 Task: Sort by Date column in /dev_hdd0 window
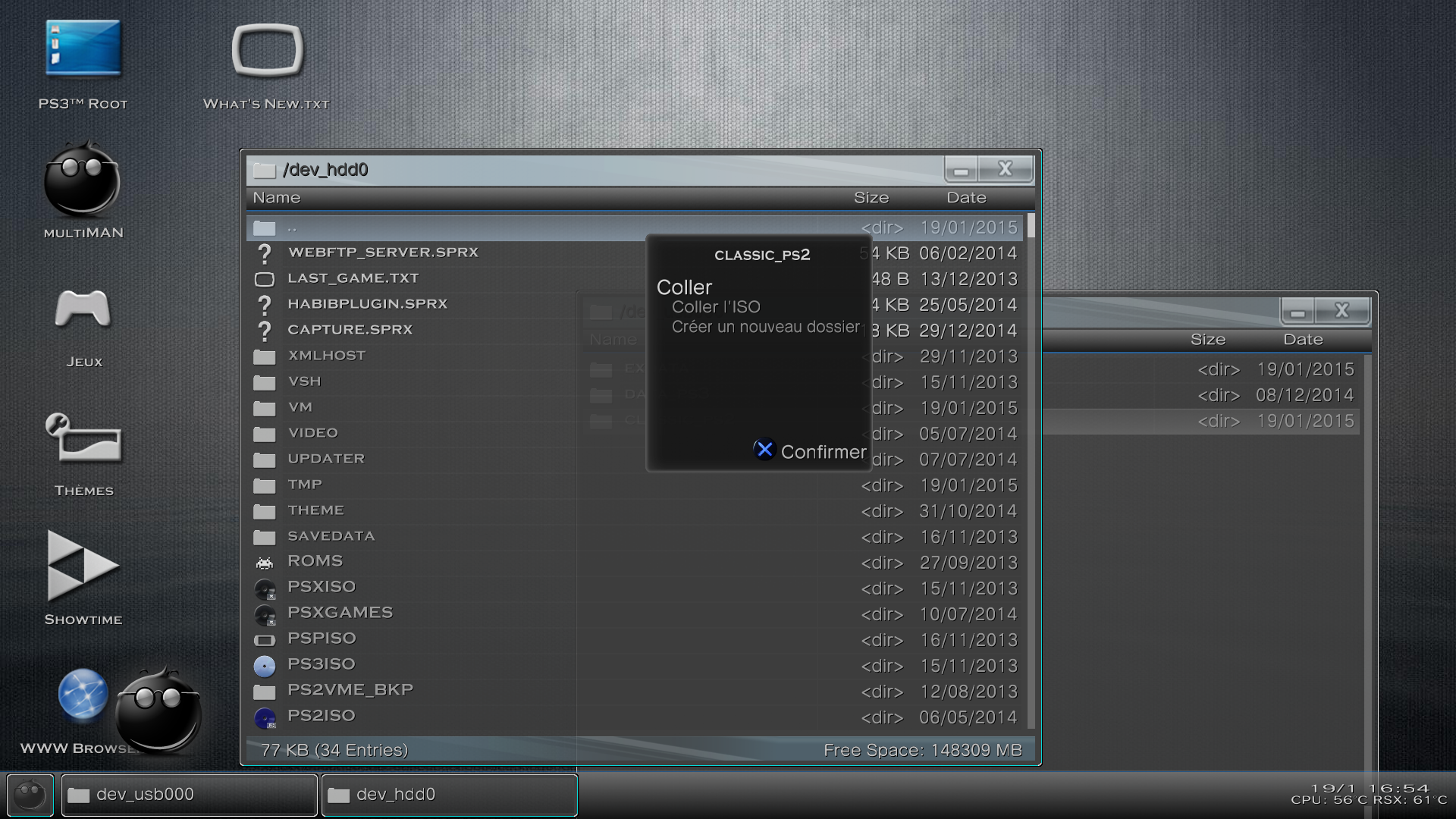click(966, 198)
